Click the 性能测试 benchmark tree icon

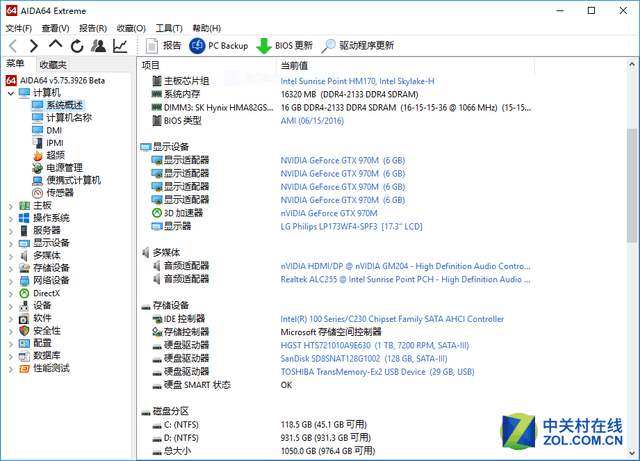24,369
